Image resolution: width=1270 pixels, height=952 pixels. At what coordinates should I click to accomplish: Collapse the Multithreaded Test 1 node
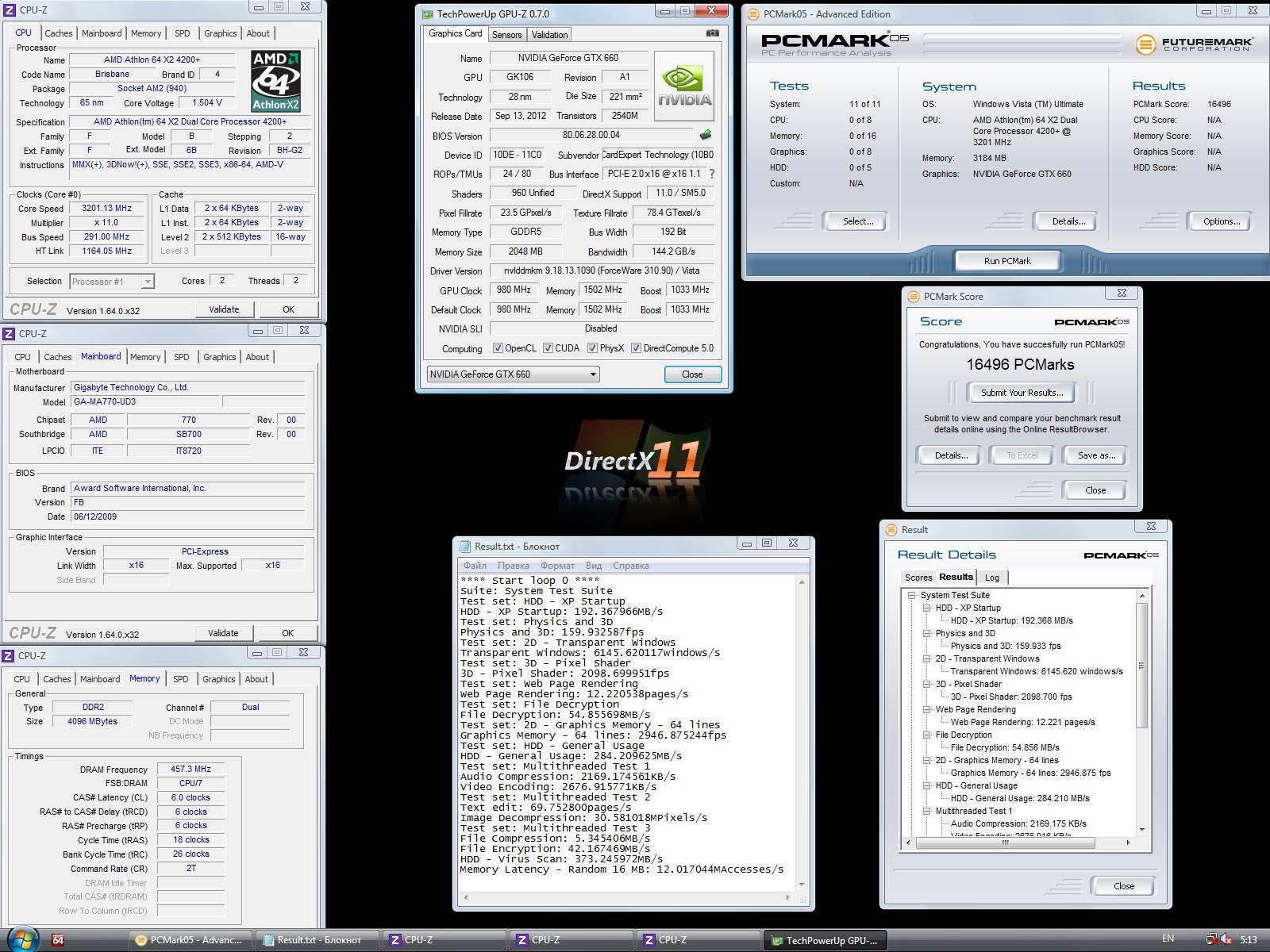pos(926,811)
